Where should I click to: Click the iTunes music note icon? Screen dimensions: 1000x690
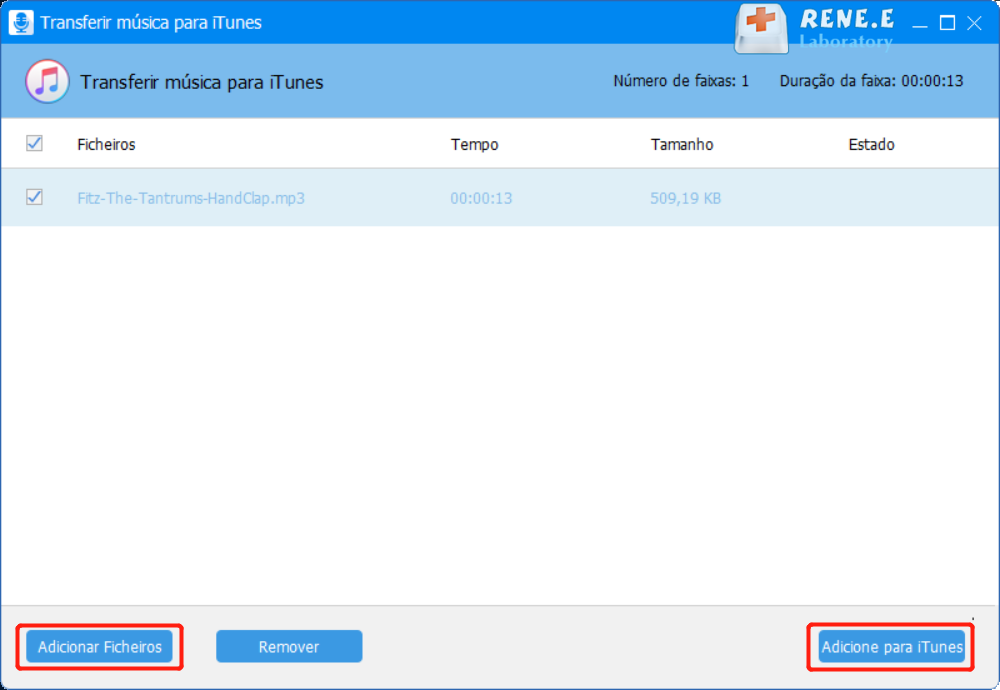47,82
